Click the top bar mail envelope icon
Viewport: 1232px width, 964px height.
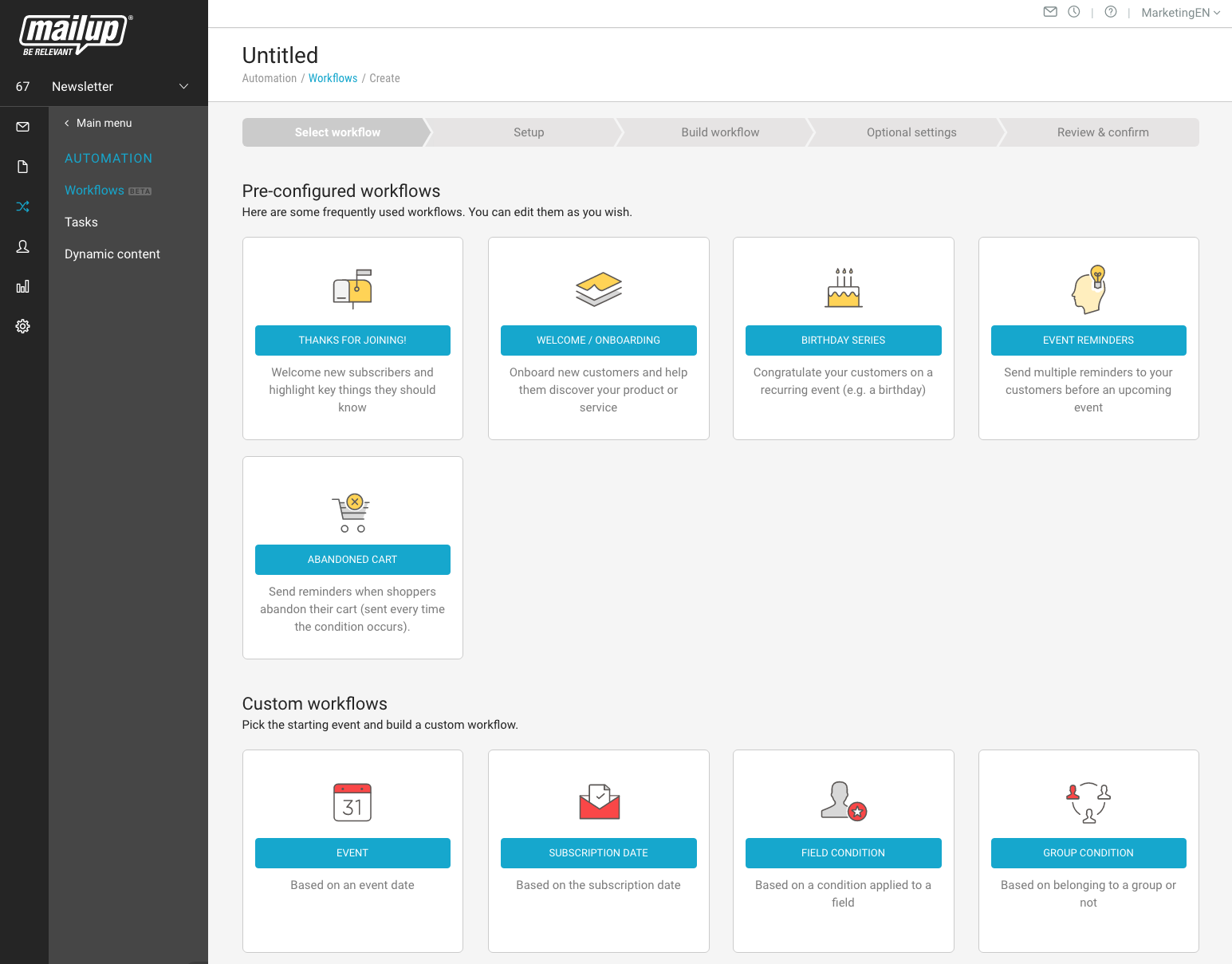(x=1050, y=12)
